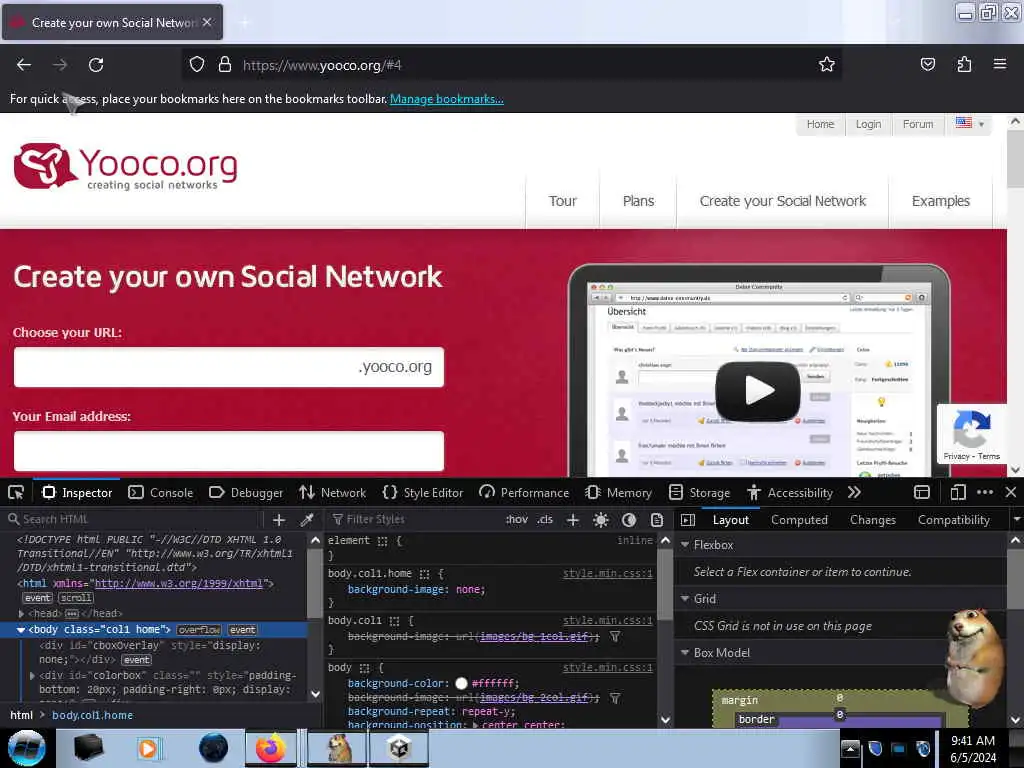Image resolution: width=1024 pixels, height=768 pixels.
Task: Go back to the previous page
Action: point(24,65)
